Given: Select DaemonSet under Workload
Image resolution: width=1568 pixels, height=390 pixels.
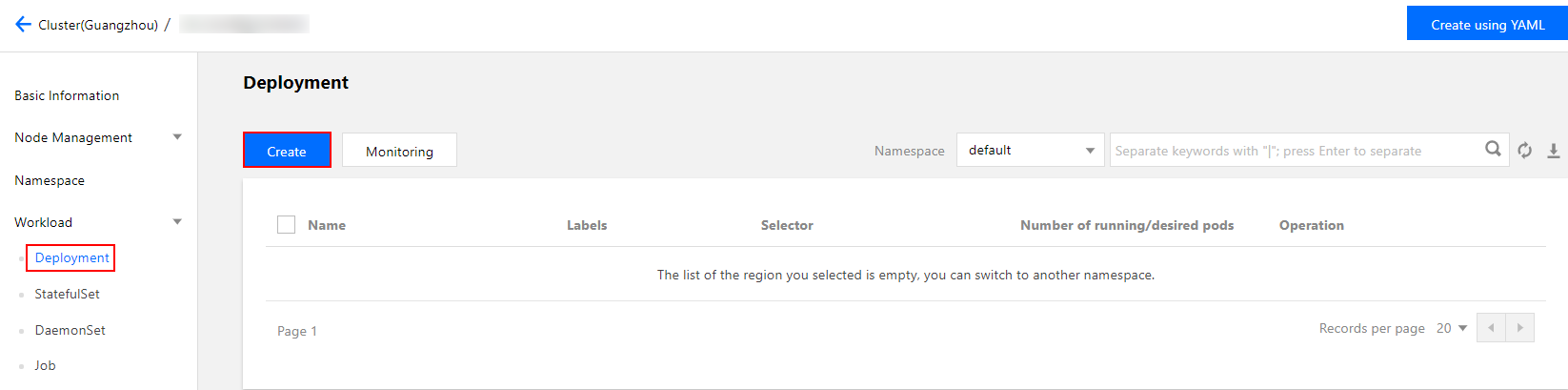Looking at the screenshot, I should pyautogui.click(x=70, y=330).
